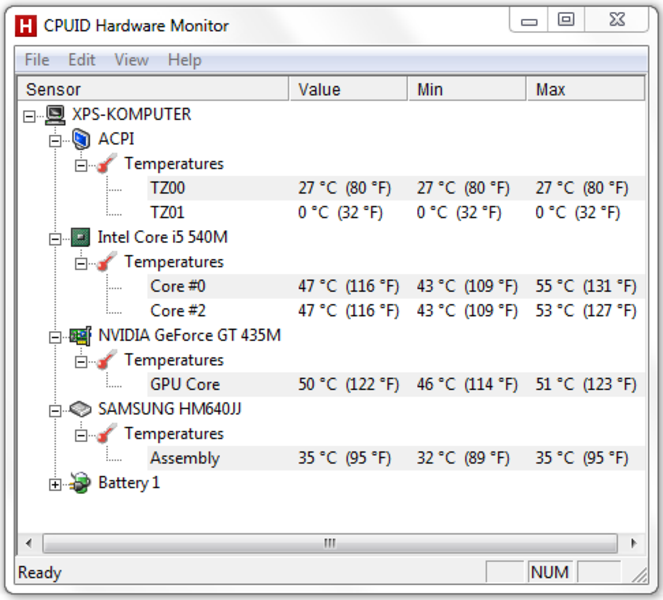663x600 pixels.
Task: Select the TZ01 sensor row
Action: 396,212
